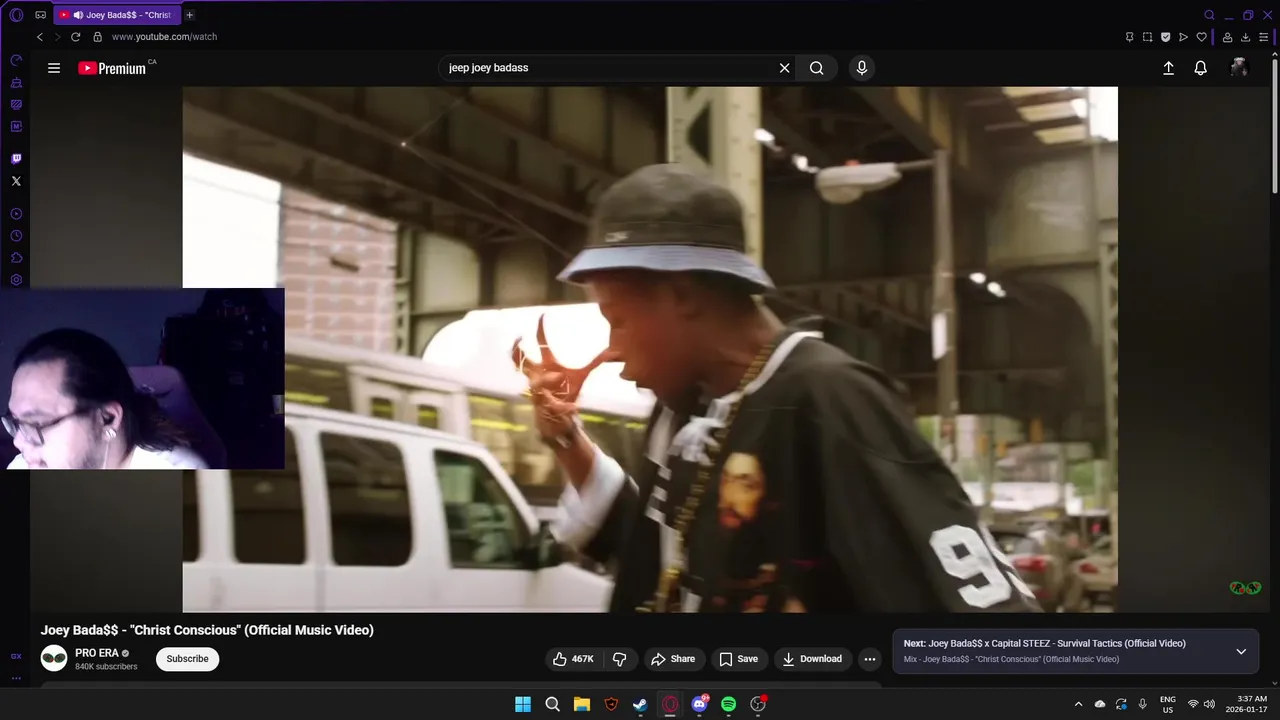Clear the search box with X
The image size is (1280, 720).
pyautogui.click(x=784, y=68)
